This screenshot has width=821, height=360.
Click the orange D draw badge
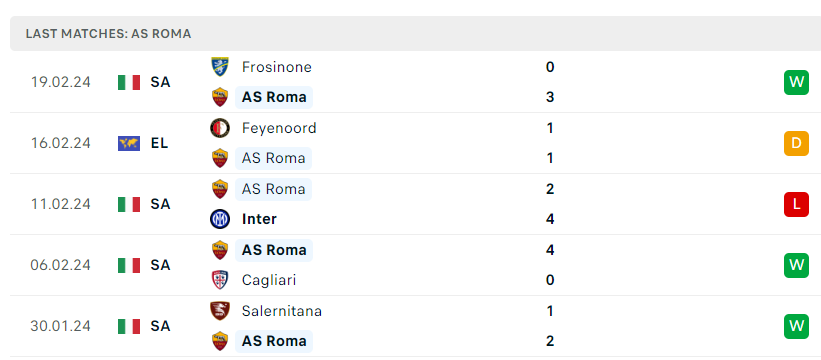[x=796, y=143]
